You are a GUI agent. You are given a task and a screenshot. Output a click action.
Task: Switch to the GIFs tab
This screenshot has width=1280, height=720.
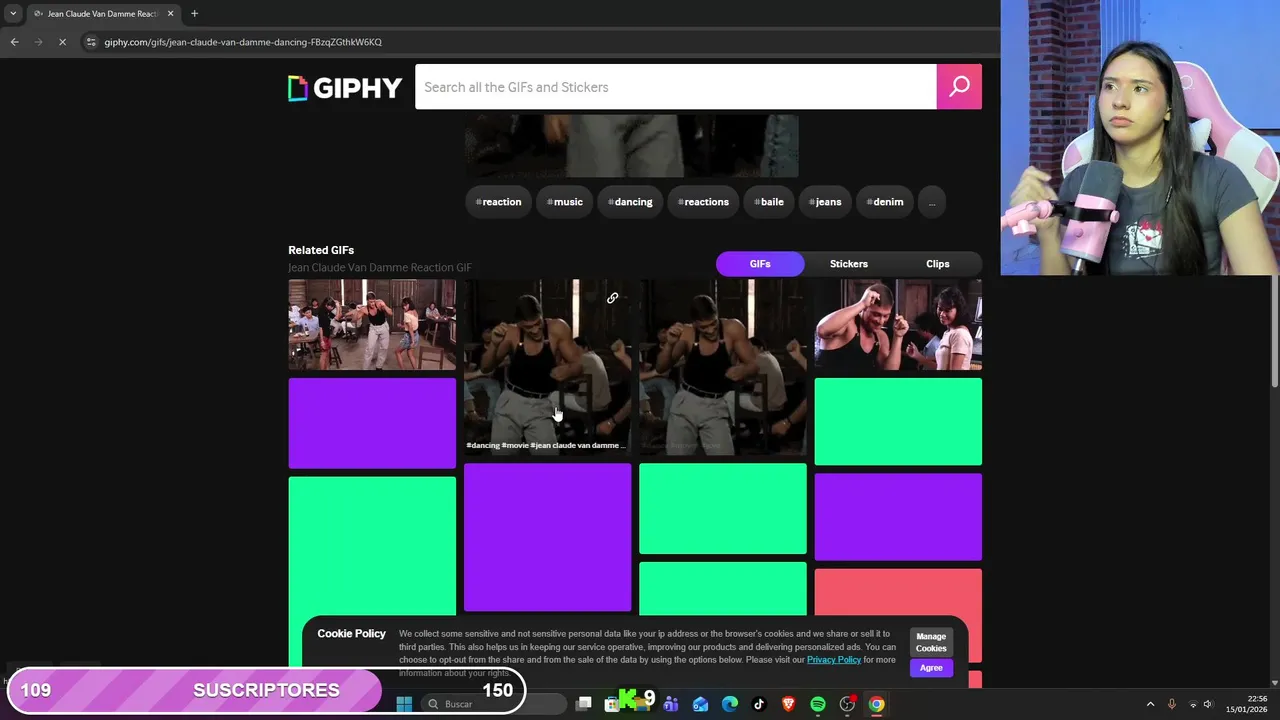coord(760,264)
